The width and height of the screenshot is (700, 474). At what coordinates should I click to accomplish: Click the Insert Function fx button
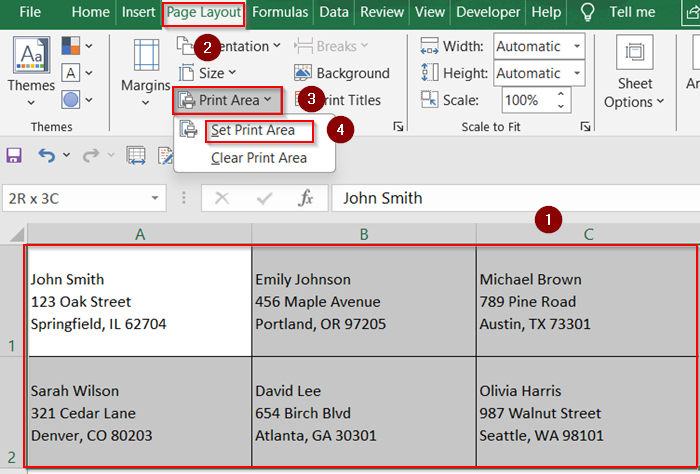point(306,198)
